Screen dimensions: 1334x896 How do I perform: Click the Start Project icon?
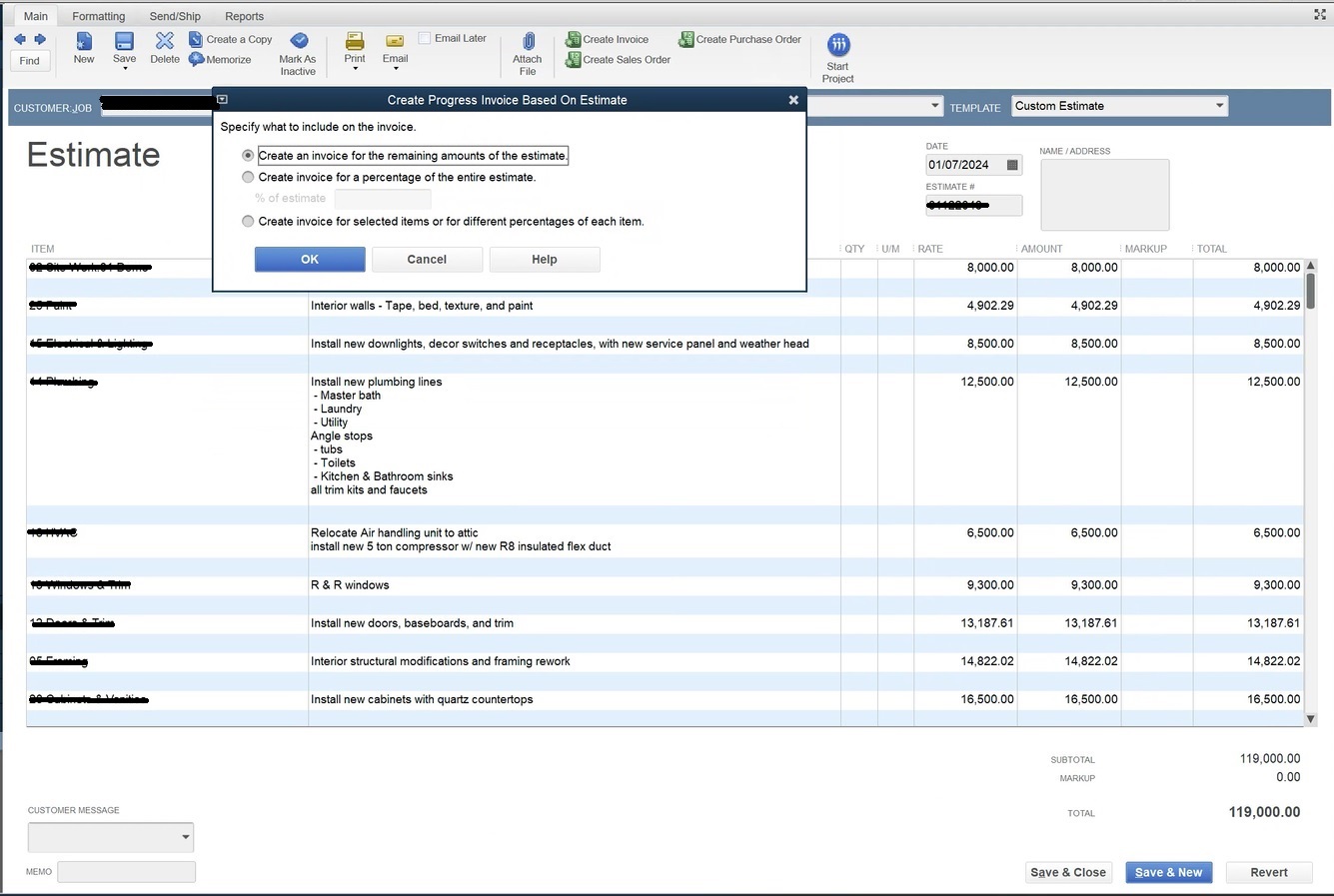click(838, 45)
